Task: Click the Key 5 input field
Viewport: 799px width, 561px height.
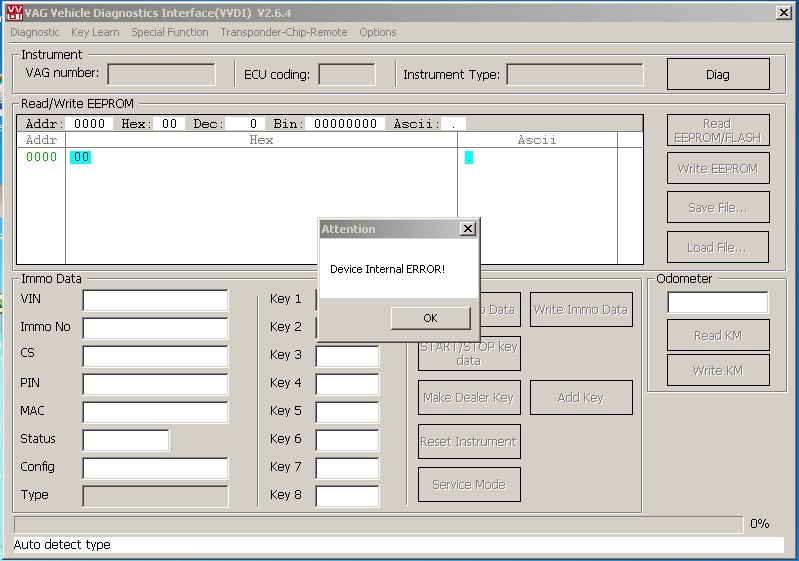Action: click(x=348, y=412)
